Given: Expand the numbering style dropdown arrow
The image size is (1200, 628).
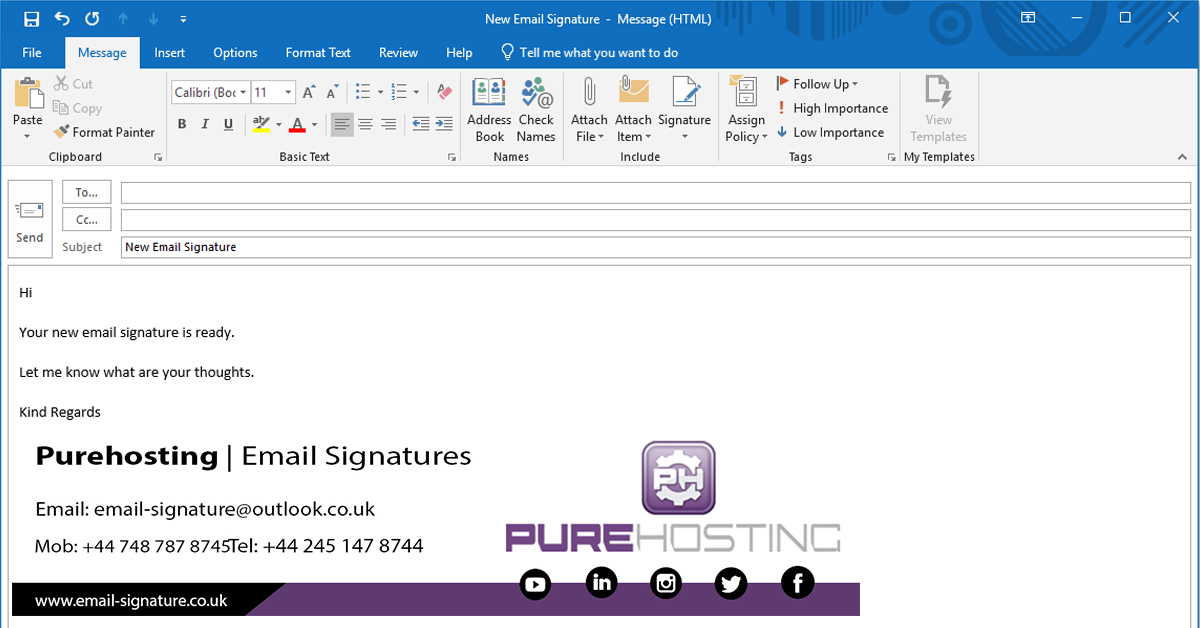Looking at the screenshot, I should (x=416, y=92).
